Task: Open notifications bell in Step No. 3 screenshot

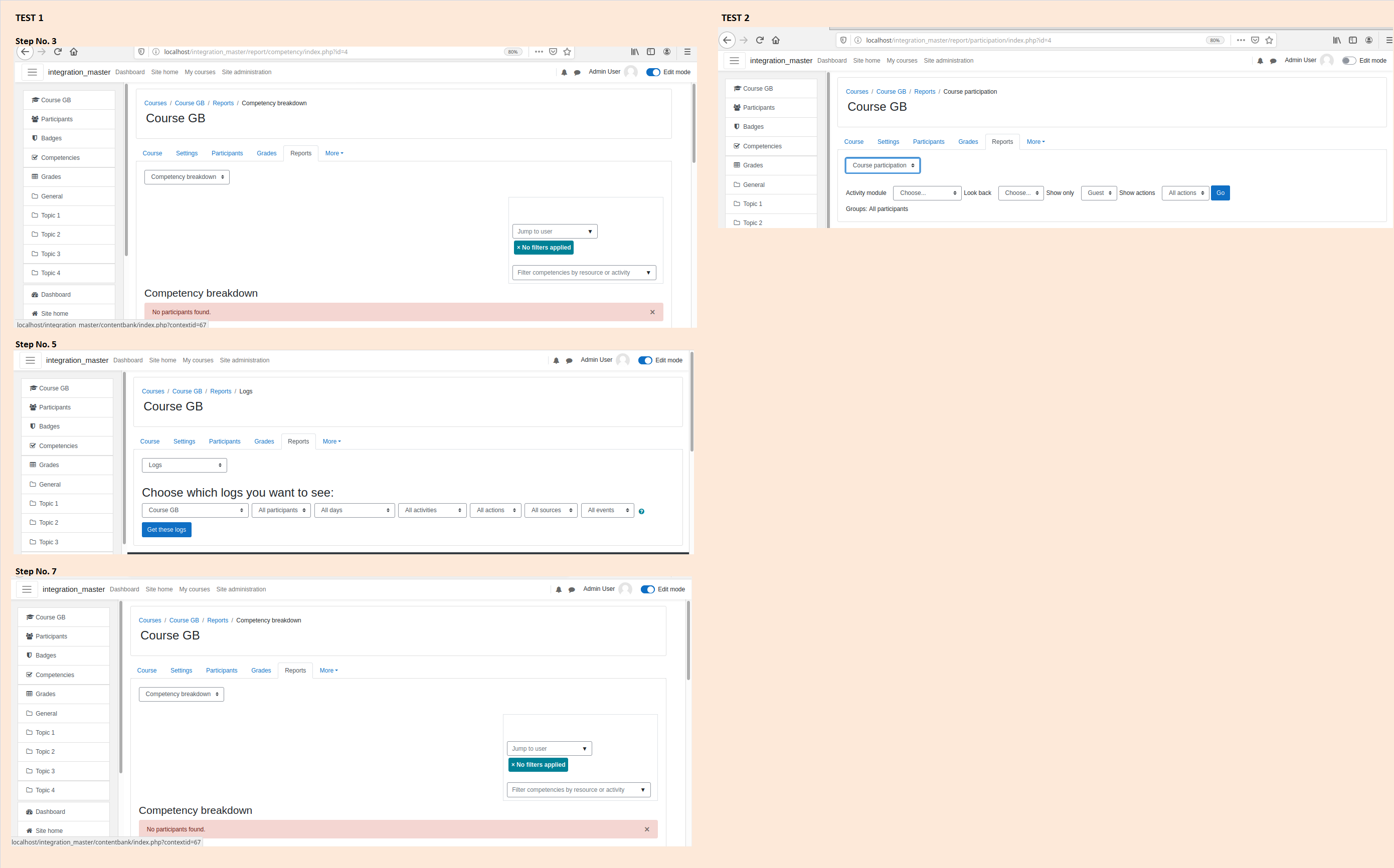Action: click(564, 72)
